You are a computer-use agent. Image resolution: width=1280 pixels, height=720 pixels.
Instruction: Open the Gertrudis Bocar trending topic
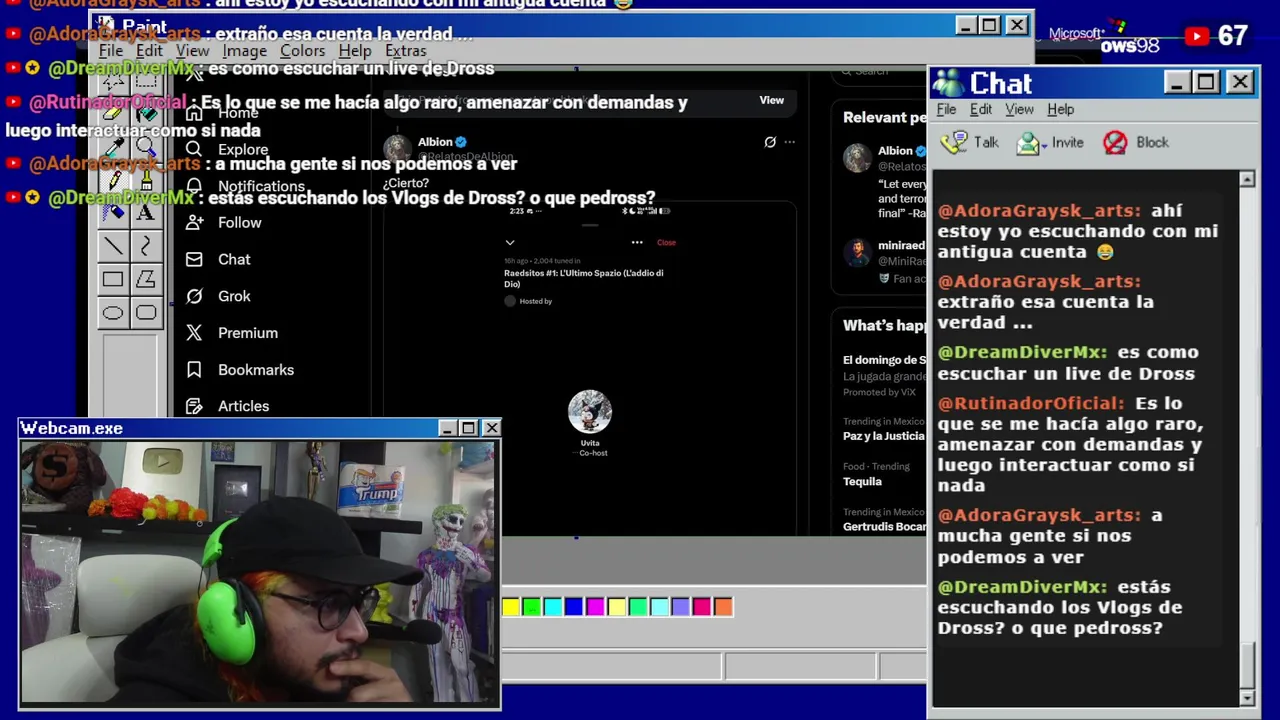(x=884, y=526)
